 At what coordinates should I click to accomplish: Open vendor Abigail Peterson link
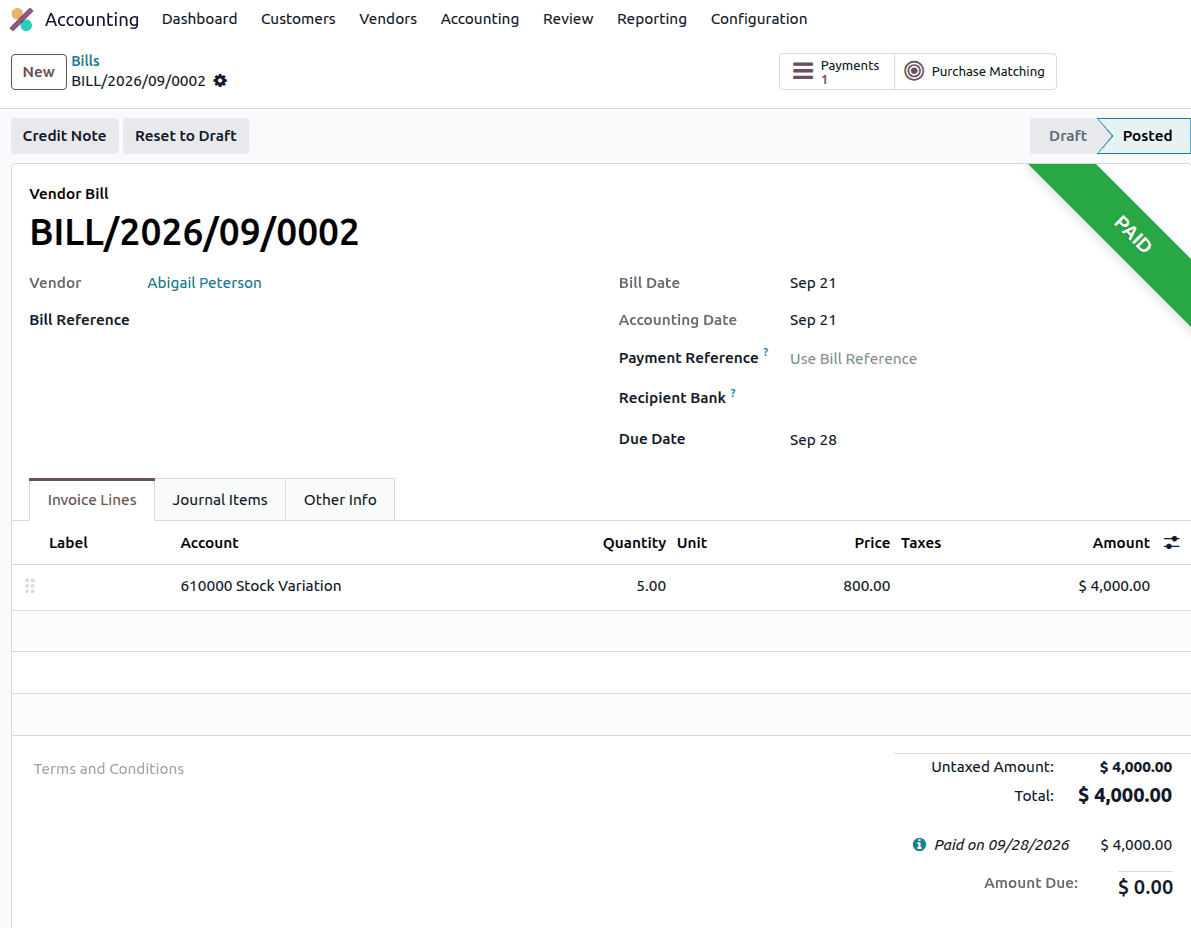tap(204, 283)
